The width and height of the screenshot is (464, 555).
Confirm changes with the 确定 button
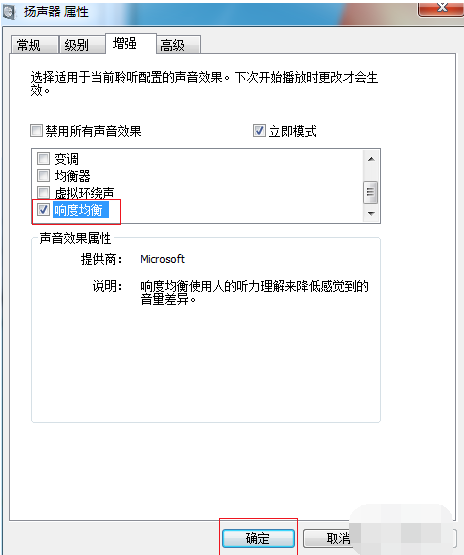[258, 538]
